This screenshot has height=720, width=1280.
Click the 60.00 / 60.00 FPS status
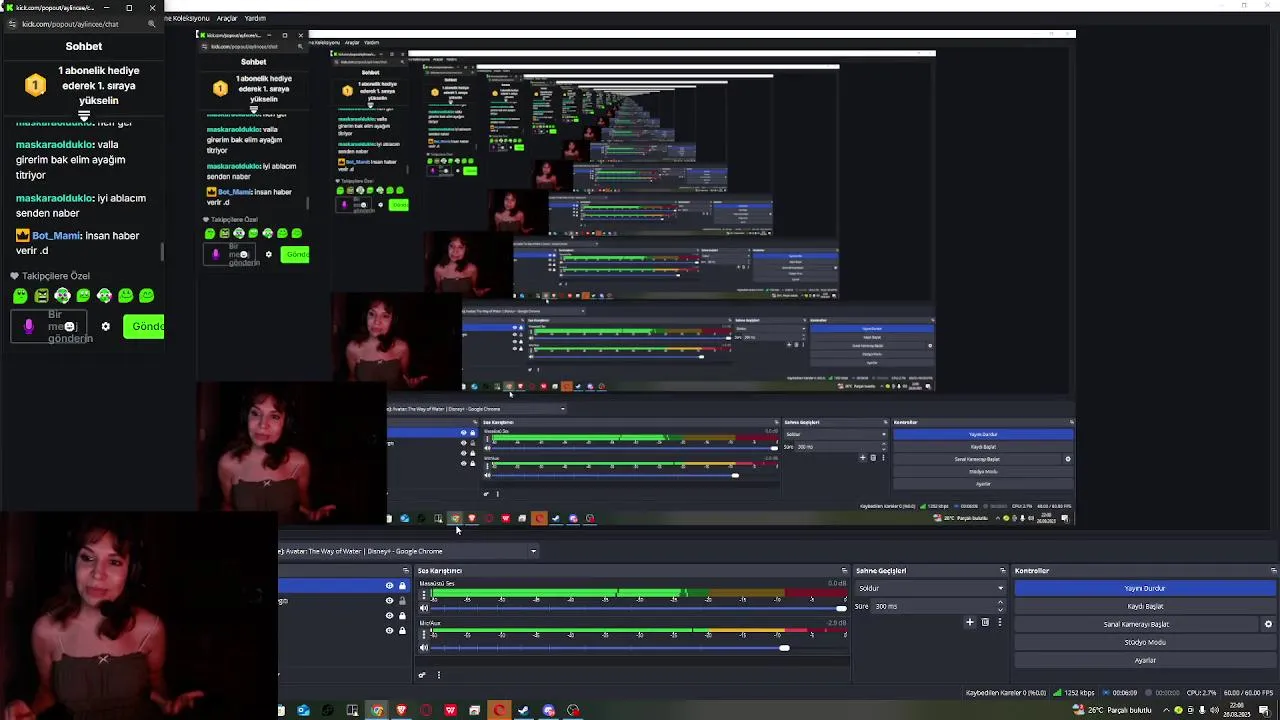(x=1248, y=692)
